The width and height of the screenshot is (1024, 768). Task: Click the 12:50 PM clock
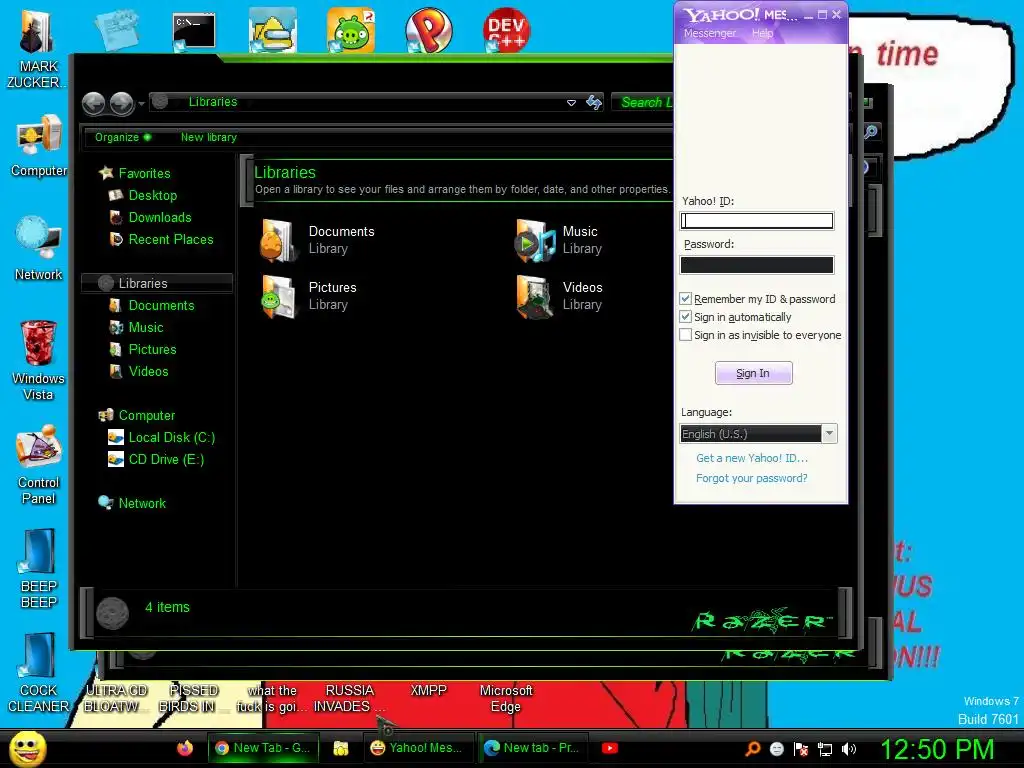pos(937,749)
